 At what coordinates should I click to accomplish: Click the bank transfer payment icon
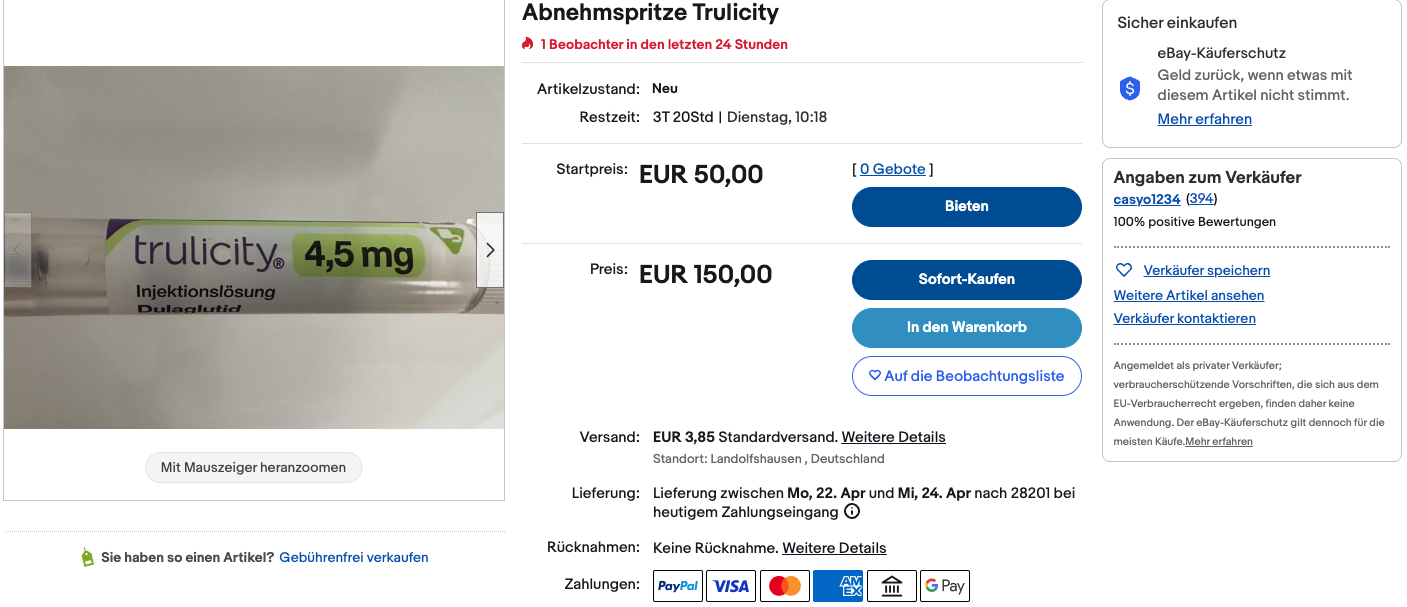click(891, 586)
